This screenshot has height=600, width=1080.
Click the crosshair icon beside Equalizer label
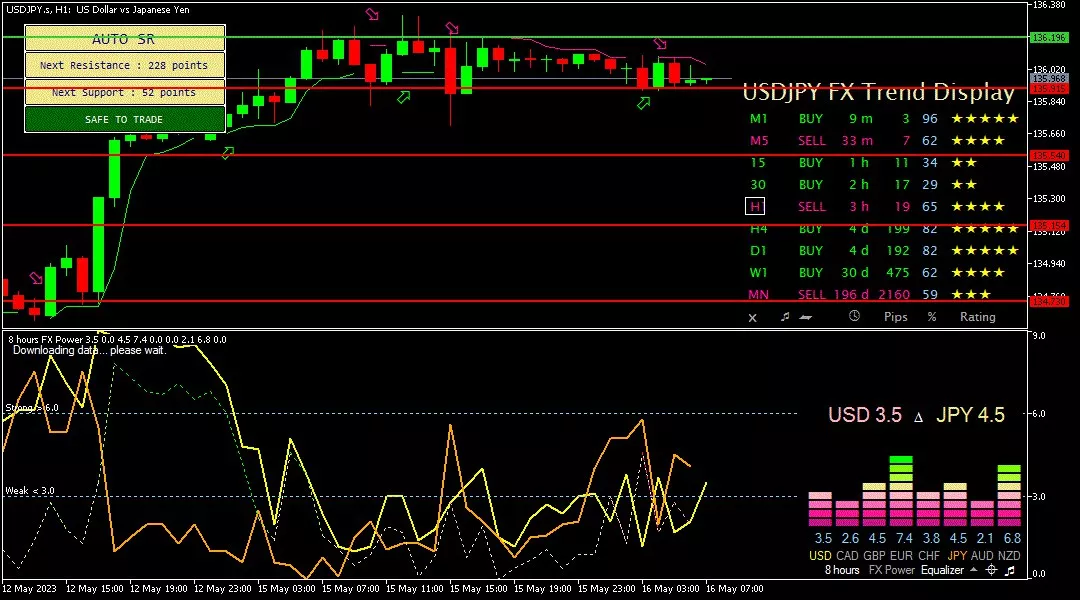tap(991, 570)
